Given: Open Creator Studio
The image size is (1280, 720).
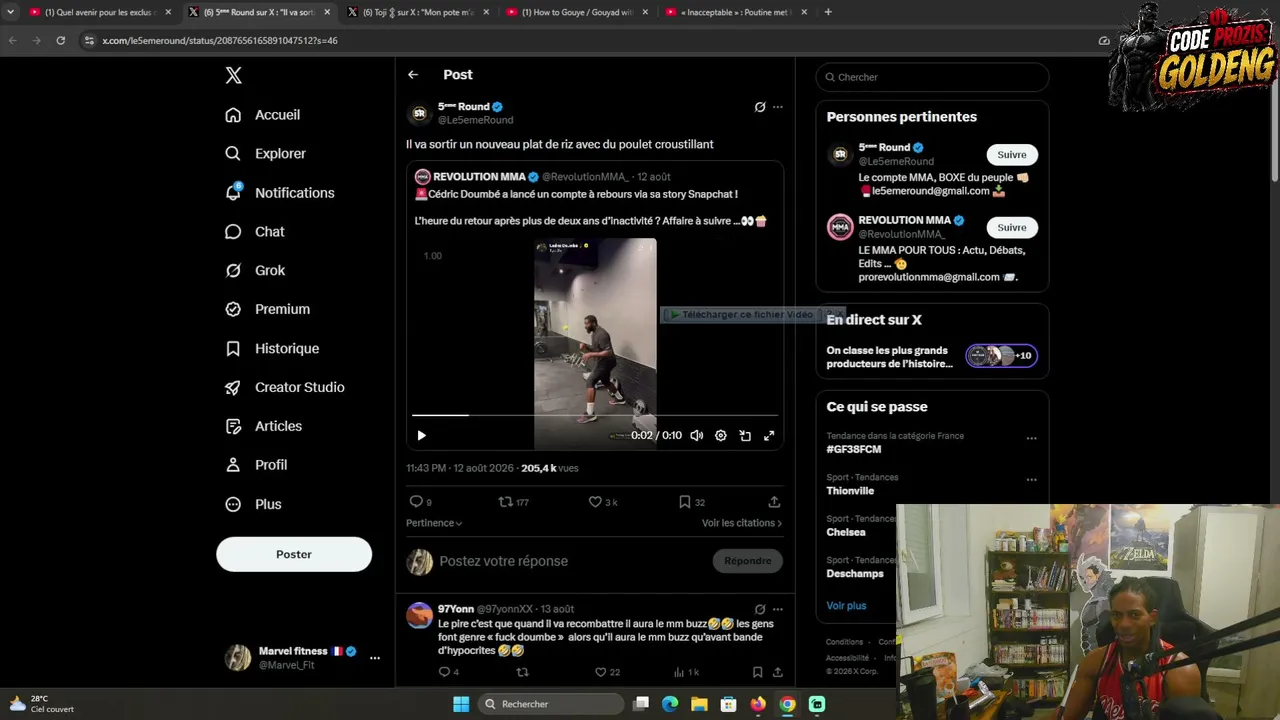Looking at the screenshot, I should [284, 388].
